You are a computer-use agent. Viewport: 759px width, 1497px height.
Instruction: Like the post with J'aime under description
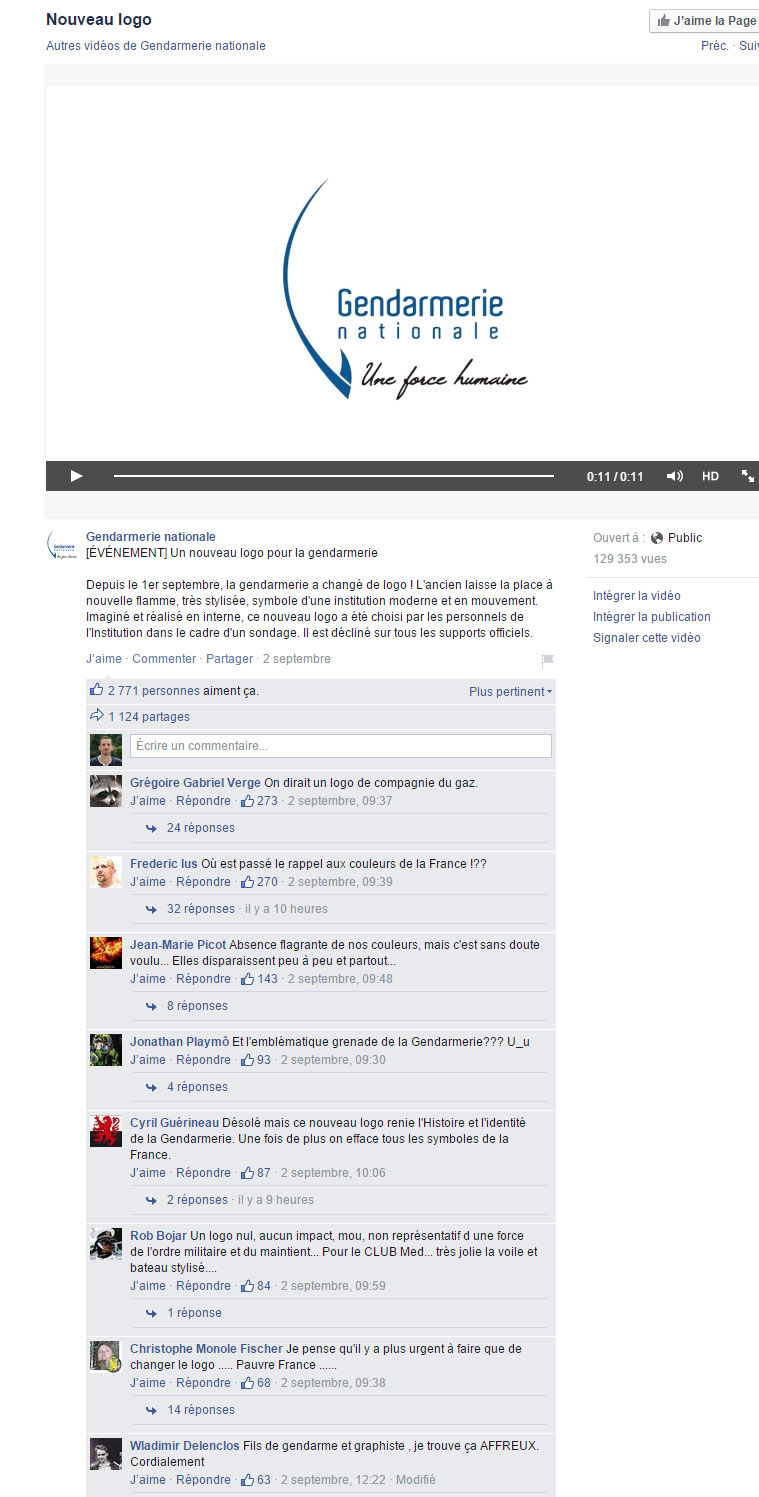point(104,659)
